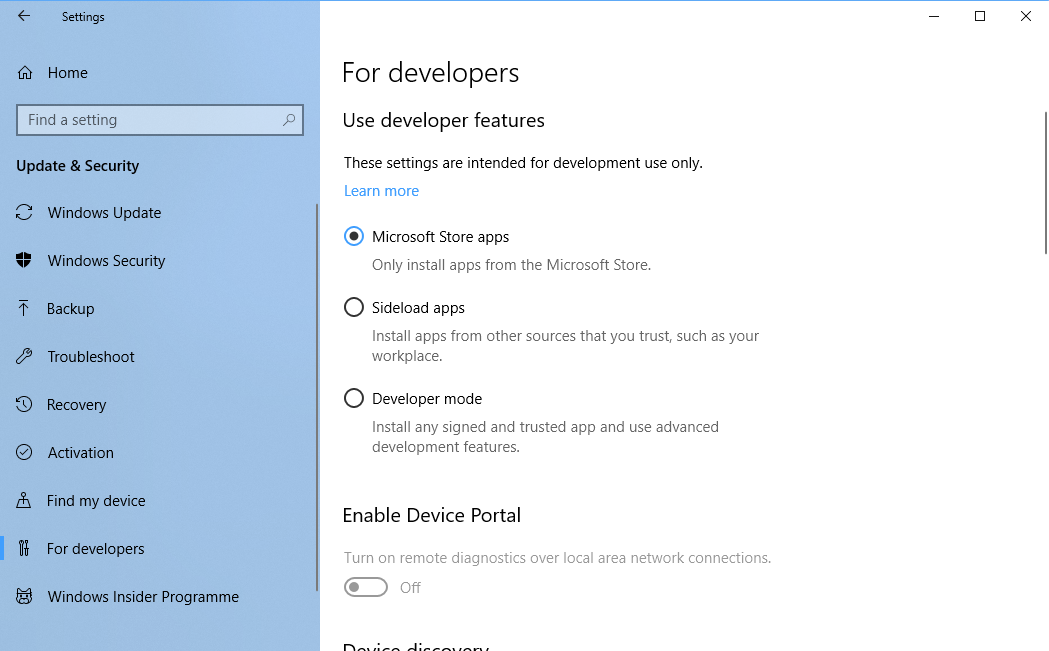Viewport: 1049px width, 651px height.
Task: Click the Windows Security shield icon
Action: click(x=24, y=260)
